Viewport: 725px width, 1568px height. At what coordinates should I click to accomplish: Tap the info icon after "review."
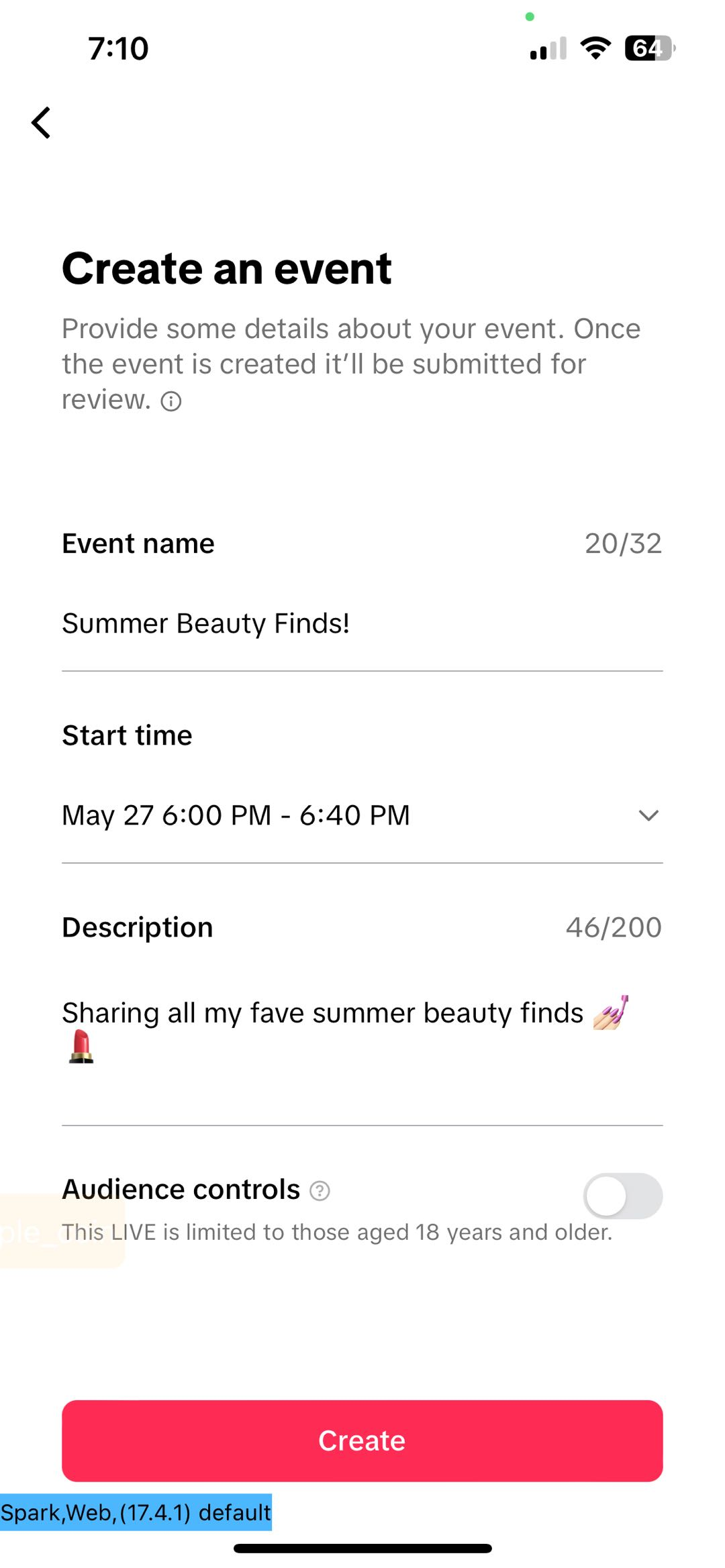pos(171,401)
